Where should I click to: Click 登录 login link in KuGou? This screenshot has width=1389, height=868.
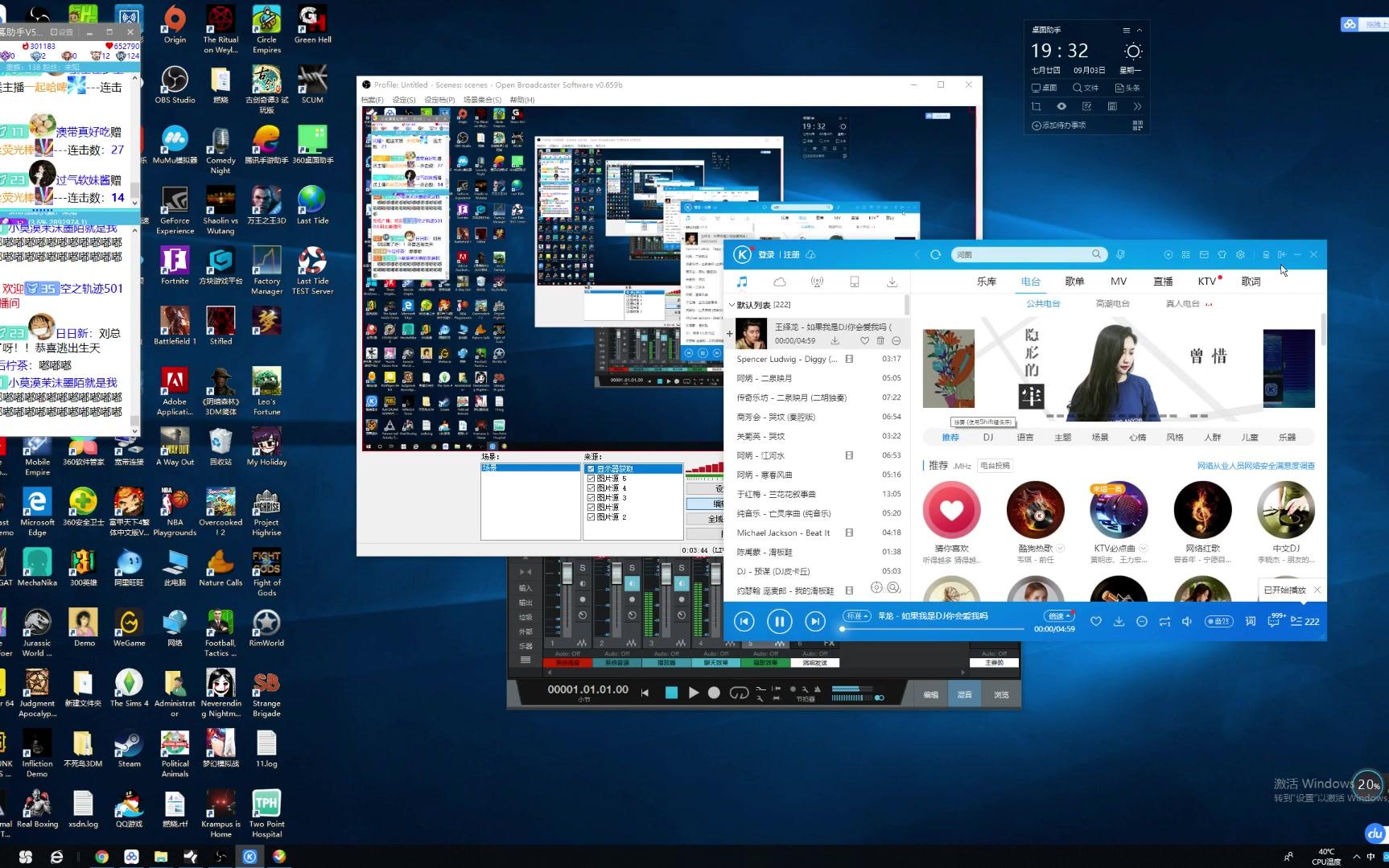[x=766, y=255]
